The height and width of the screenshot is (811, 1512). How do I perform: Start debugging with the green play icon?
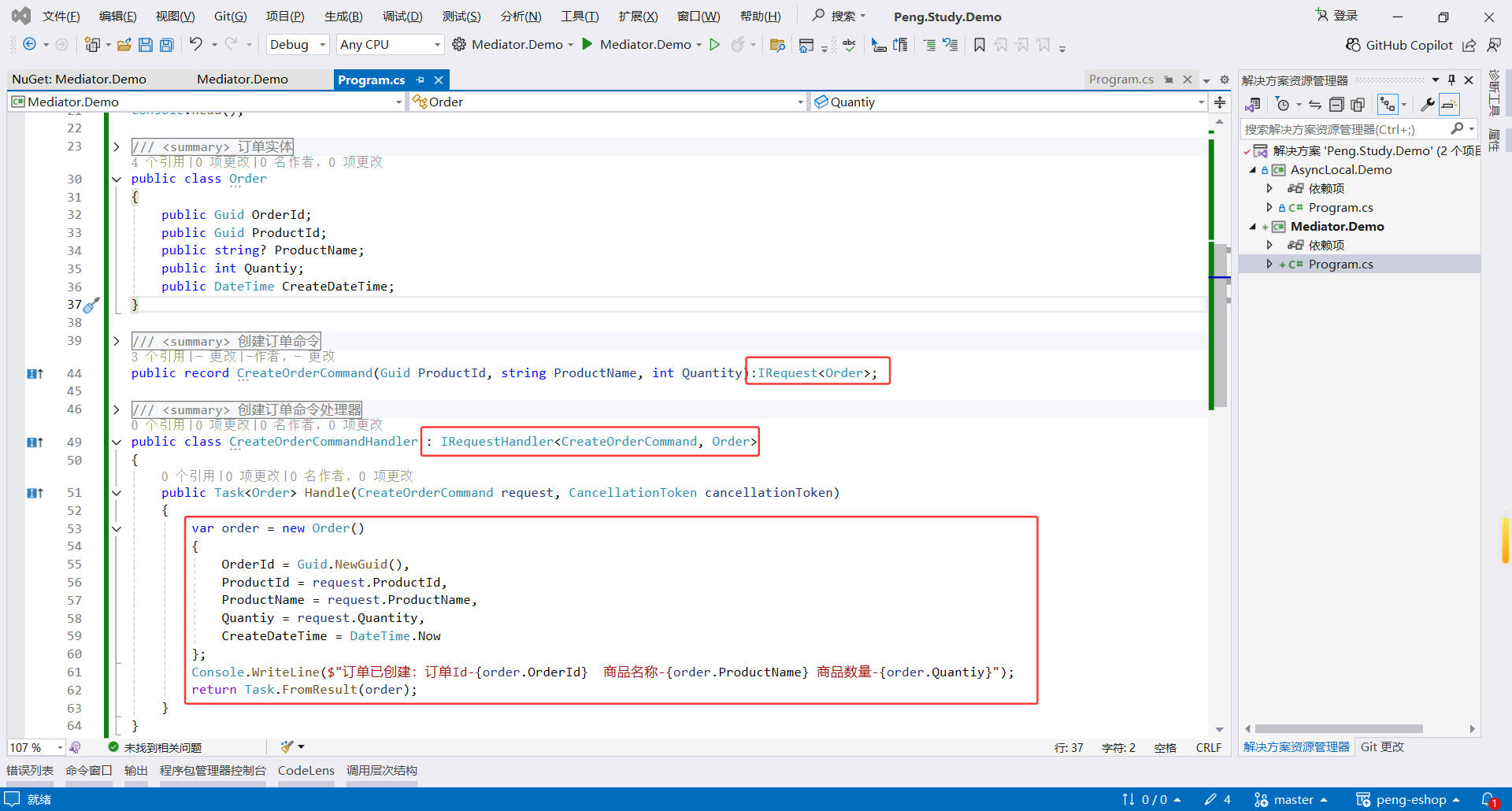point(587,44)
